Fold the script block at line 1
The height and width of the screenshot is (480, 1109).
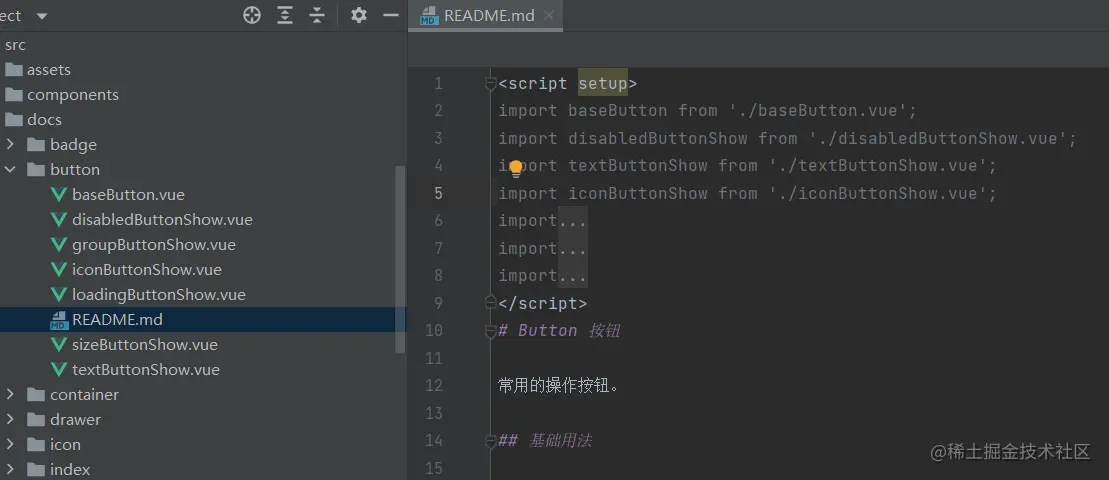pos(490,85)
